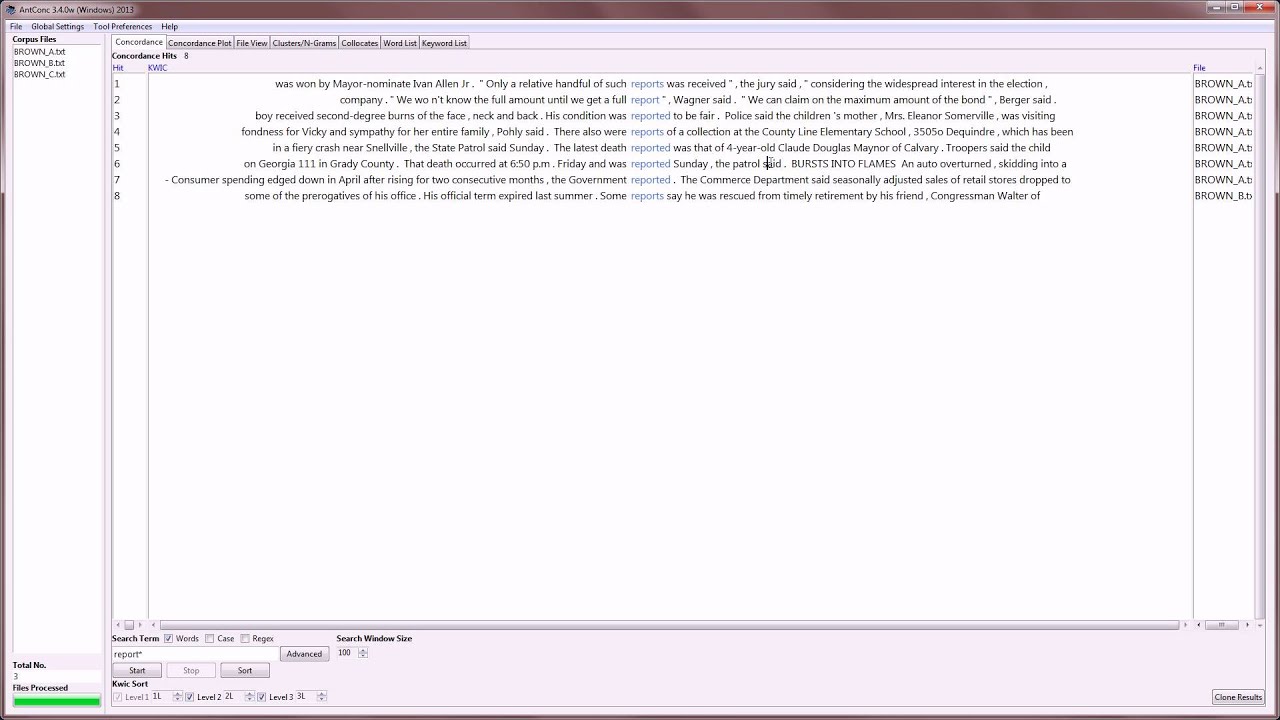Click the green Files Processed progress bar

pyautogui.click(x=57, y=701)
